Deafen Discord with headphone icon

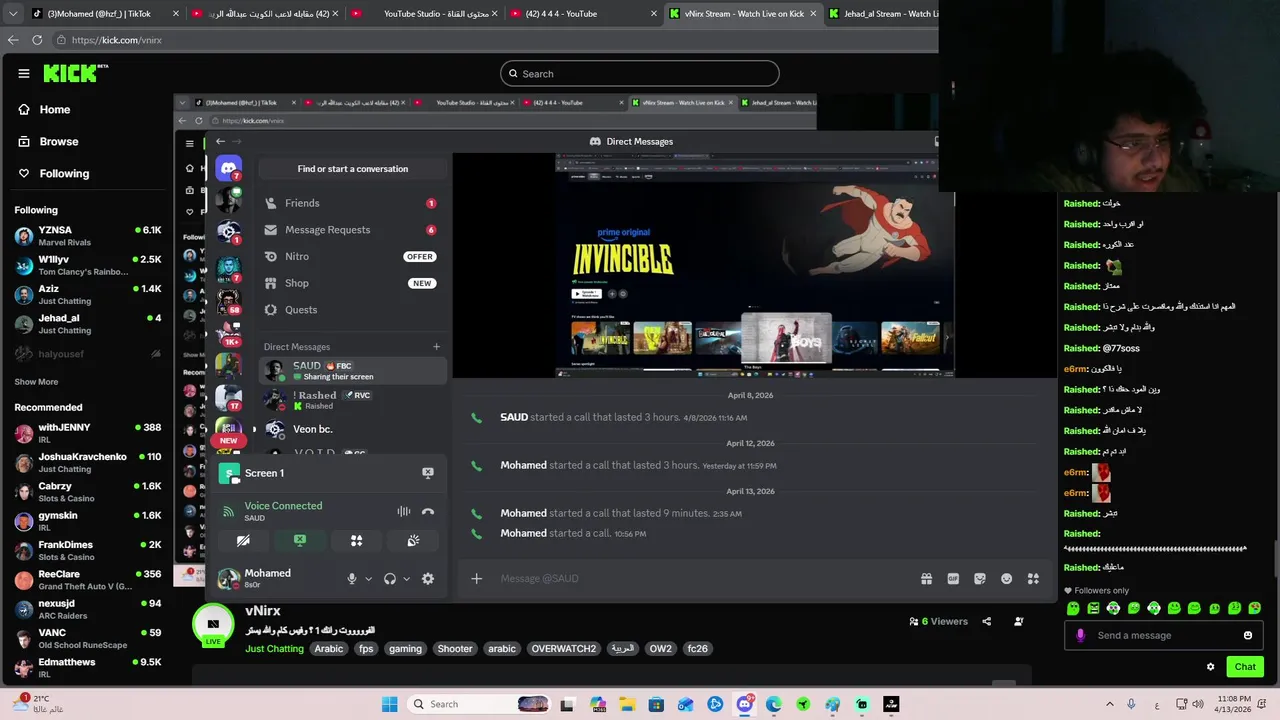click(389, 579)
